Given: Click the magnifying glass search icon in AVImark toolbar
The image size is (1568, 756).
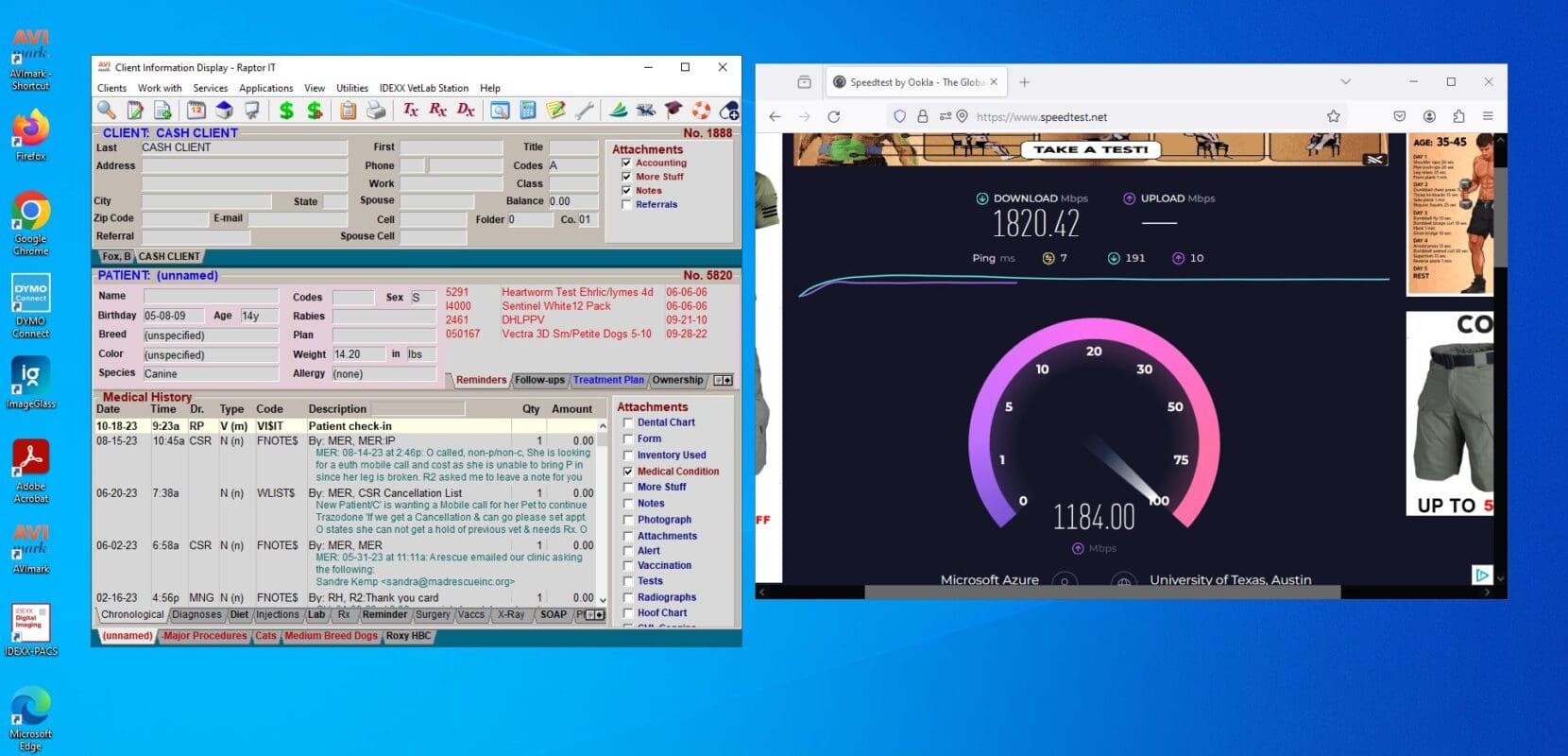Looking at the screenshot, I should 107,111.
